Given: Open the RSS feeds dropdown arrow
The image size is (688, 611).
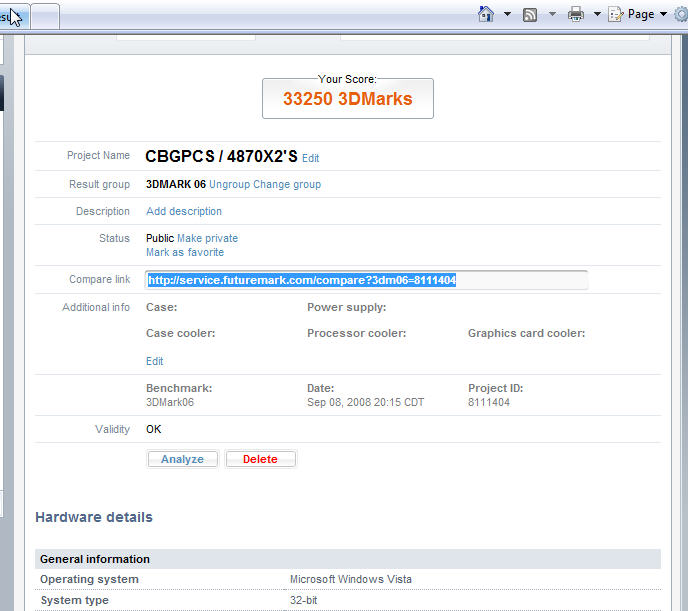Looking at the screenshot, I should (x=552, y=14).
